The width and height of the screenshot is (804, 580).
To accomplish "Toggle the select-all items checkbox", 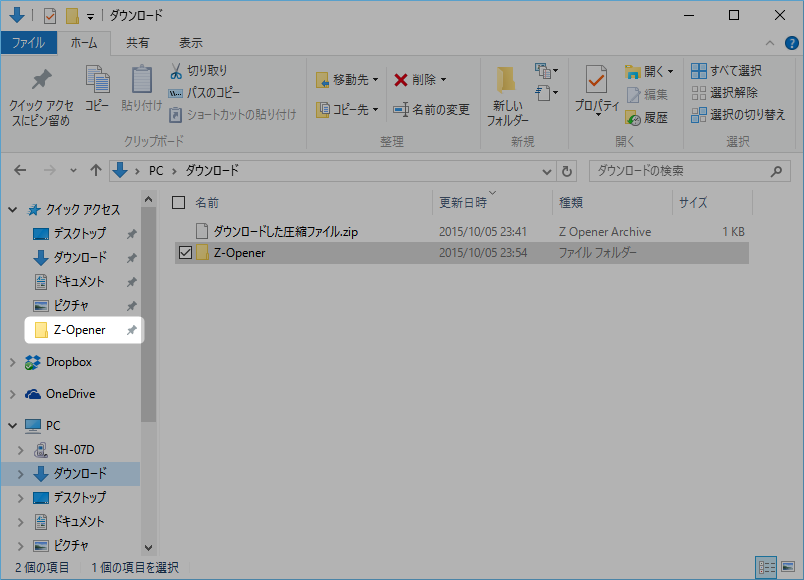I will pos(178,203).
